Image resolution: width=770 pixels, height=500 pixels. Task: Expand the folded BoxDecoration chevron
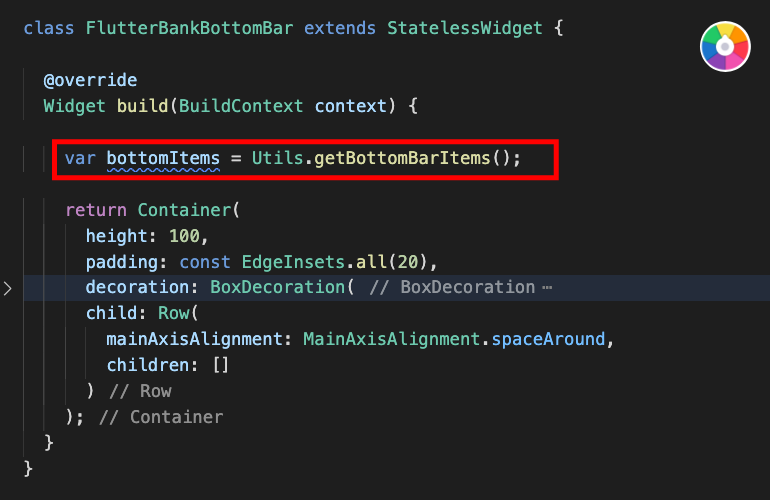click(x=7, y=288)
